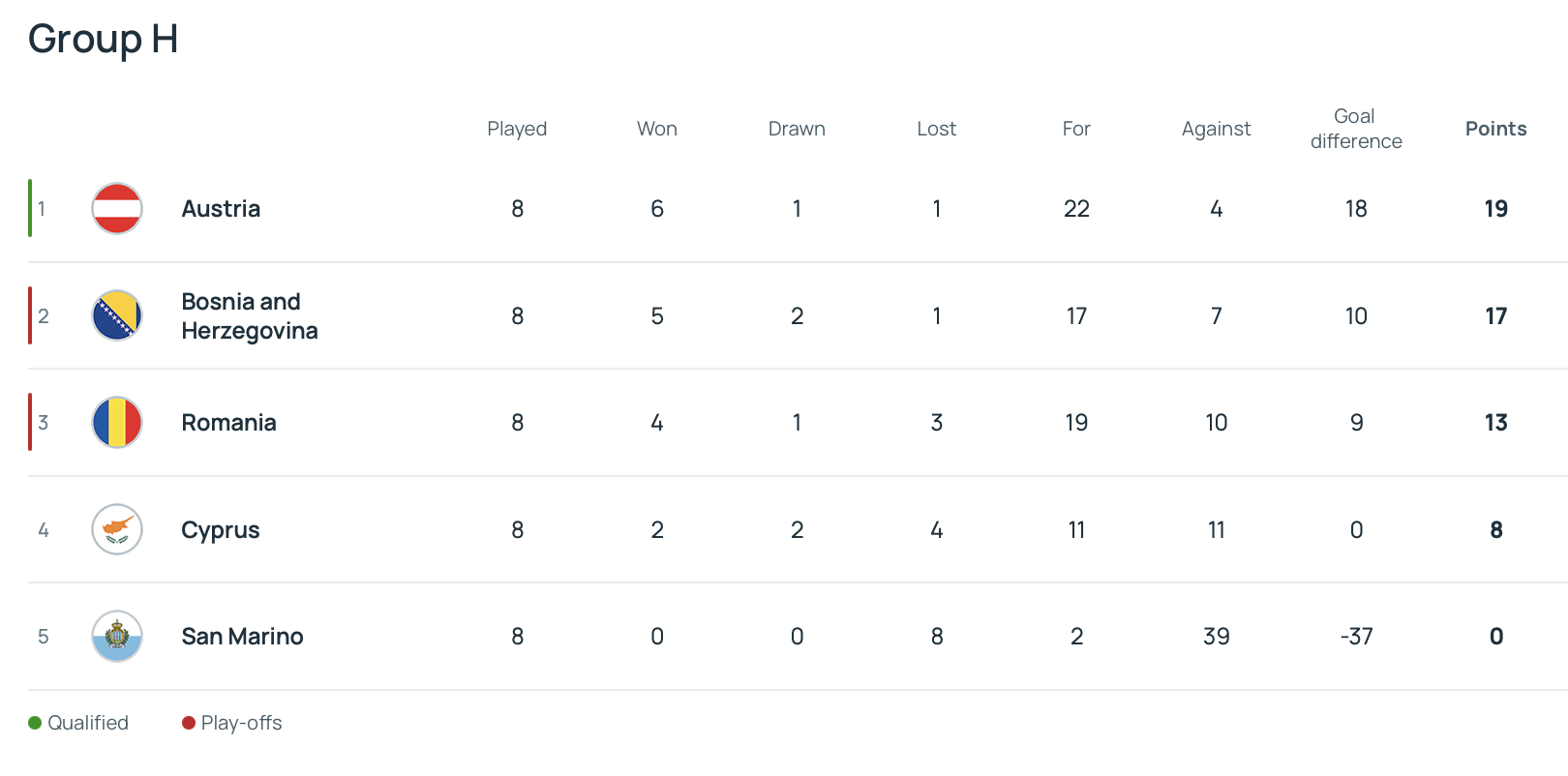The width and height of the screenshot is (1568, 776).
Task: Open the Bosnia and Herzegovina team link
Action: (249, 316)
